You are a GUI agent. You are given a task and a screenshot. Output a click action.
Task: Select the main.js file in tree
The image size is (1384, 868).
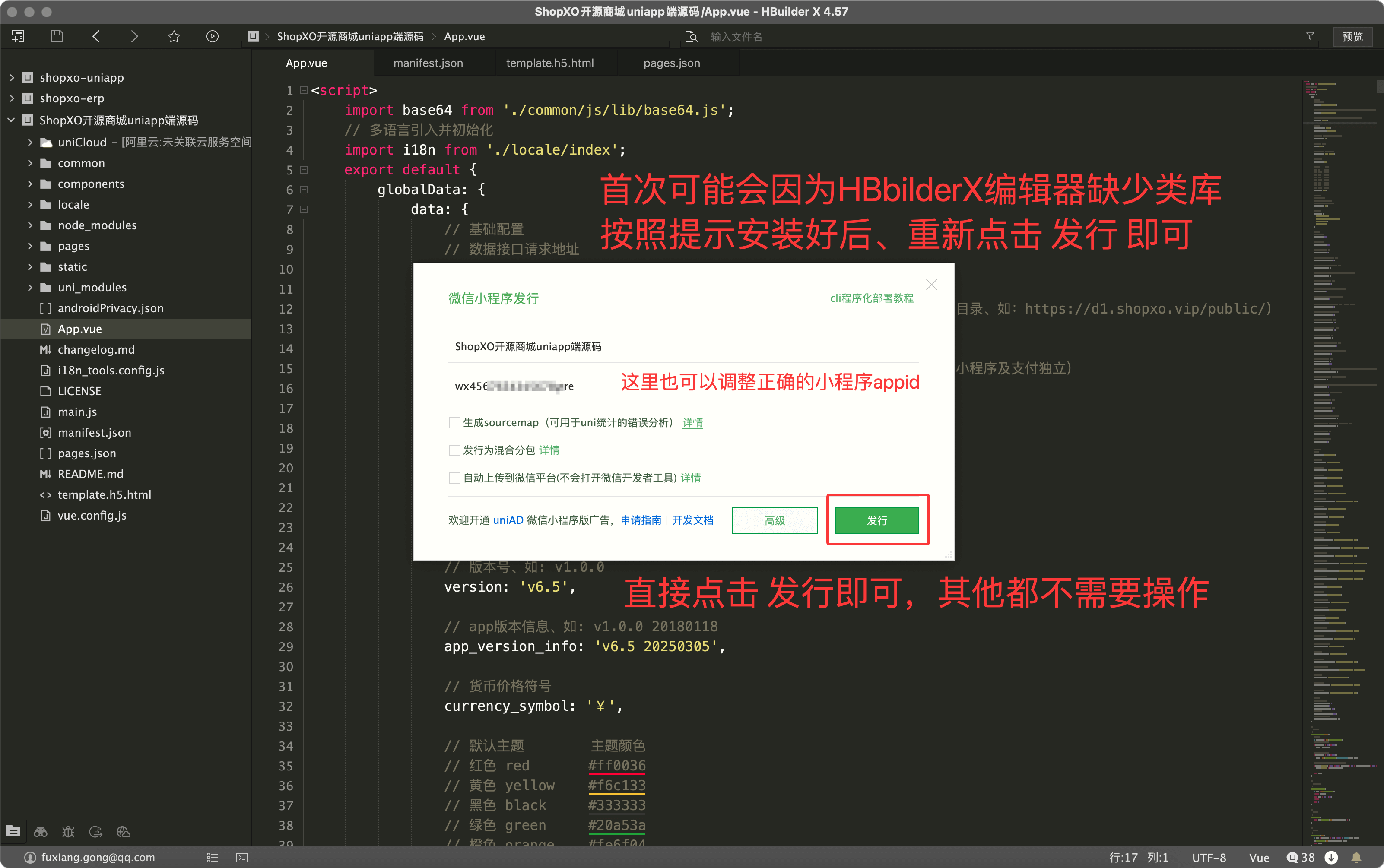pos(77,412)
